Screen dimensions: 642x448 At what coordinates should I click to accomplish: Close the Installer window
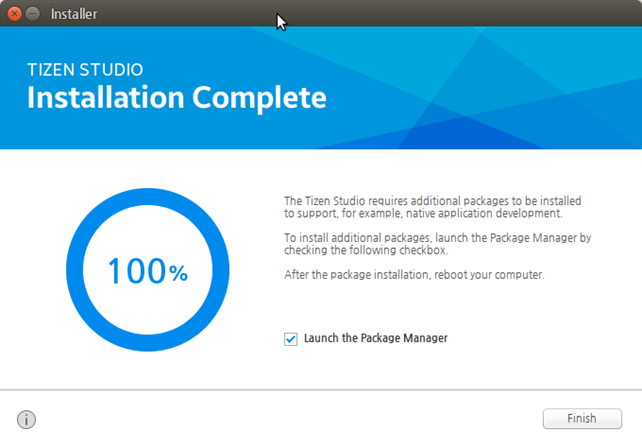(x=14, y=14)
